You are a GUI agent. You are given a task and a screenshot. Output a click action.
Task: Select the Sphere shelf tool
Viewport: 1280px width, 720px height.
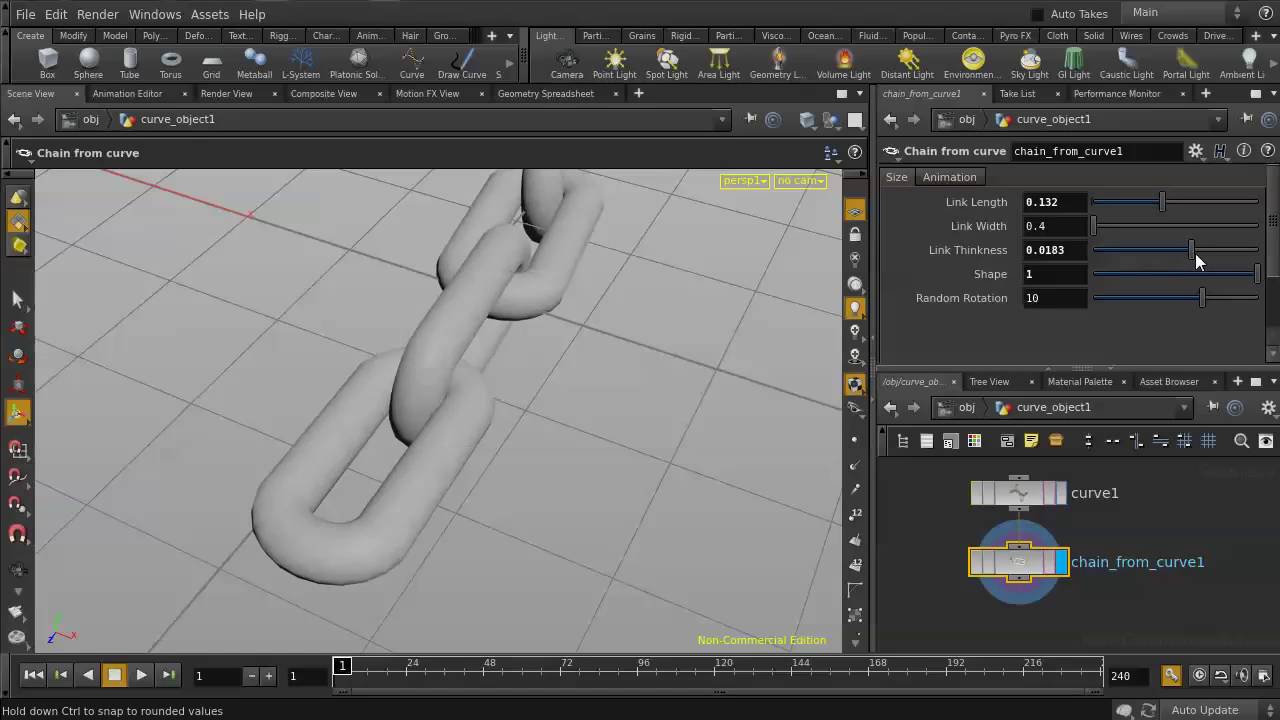[88, 63]
